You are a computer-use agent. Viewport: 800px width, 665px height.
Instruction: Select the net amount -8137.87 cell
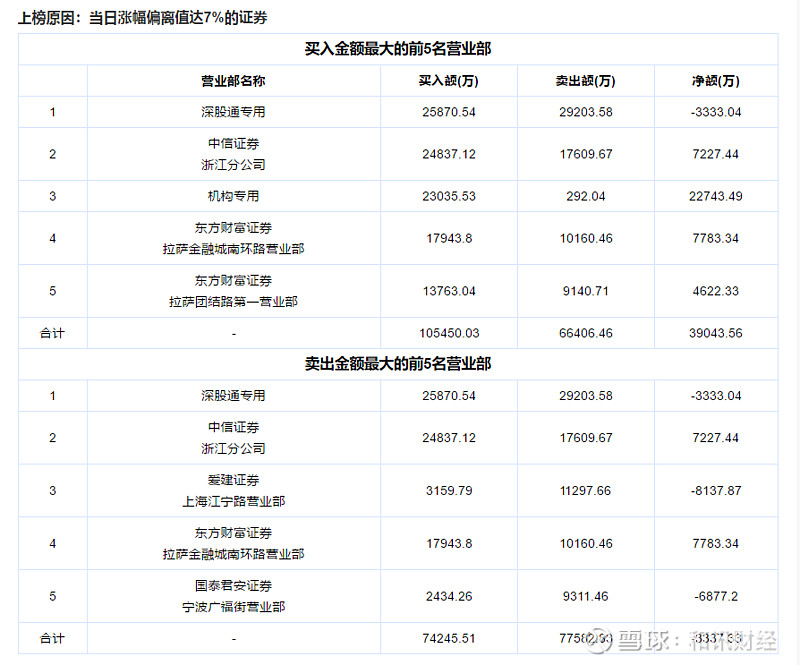click(x=715, y=490)
